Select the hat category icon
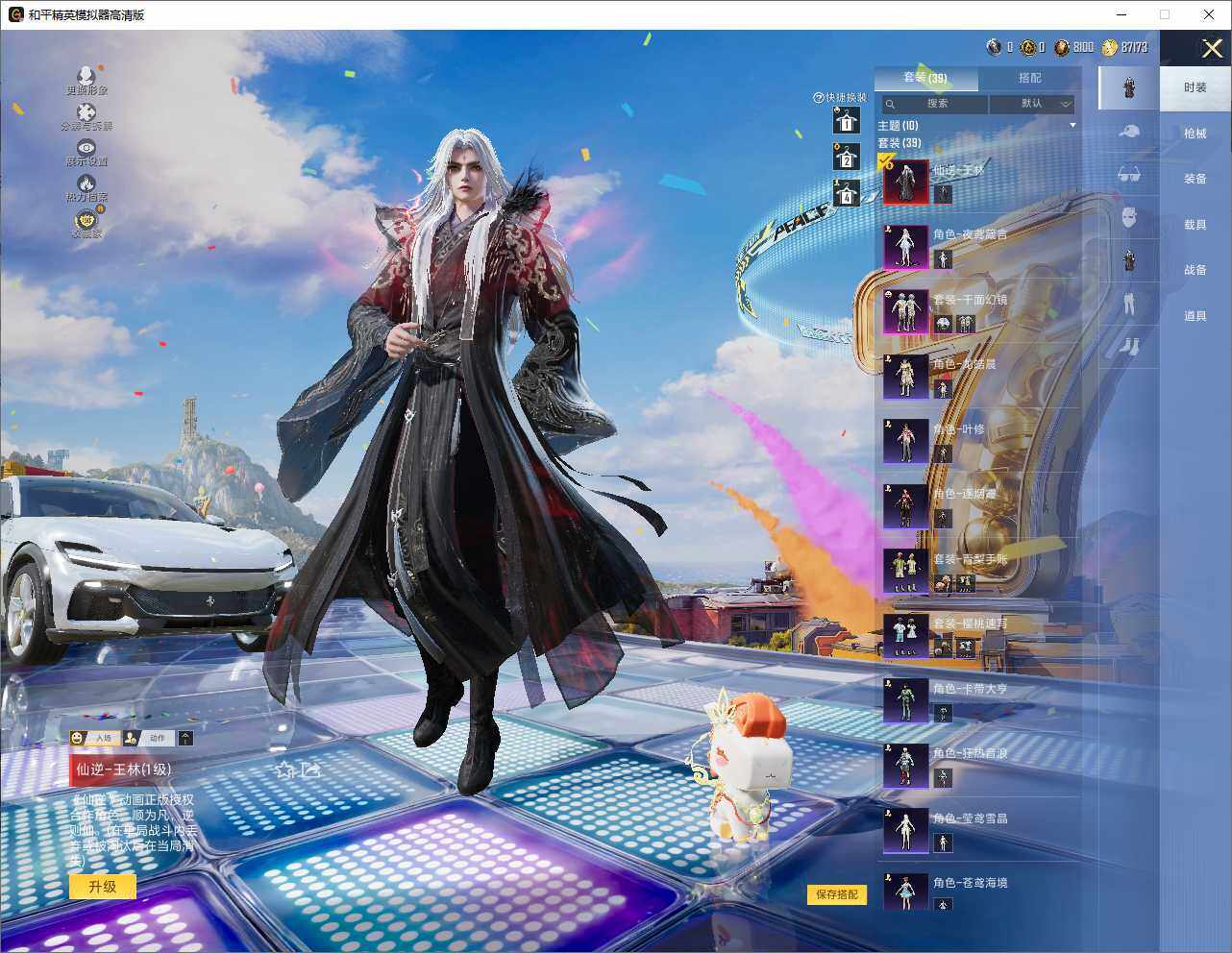 [1129, 132]
